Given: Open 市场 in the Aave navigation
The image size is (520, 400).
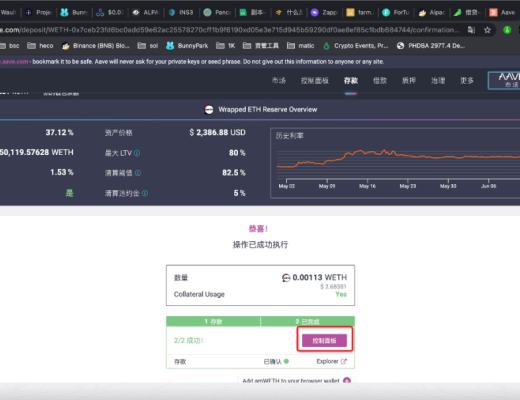Looking at the screenshot, I should pos(279,81).
